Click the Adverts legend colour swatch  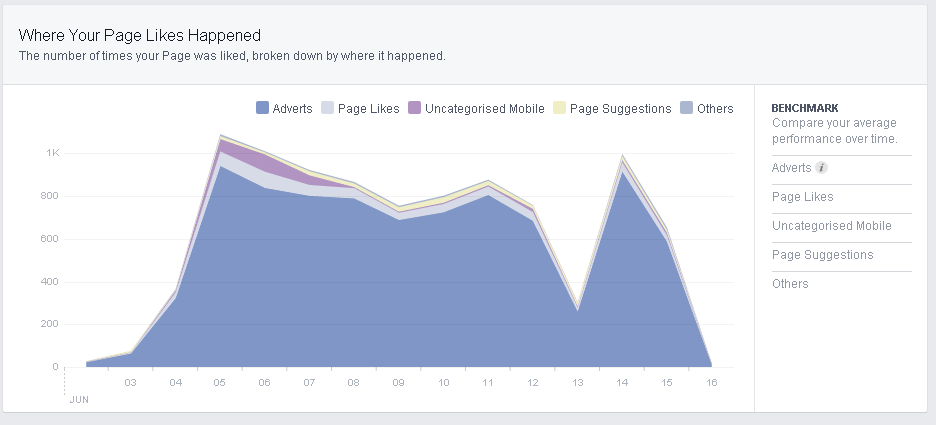click(x=262, y=108)
